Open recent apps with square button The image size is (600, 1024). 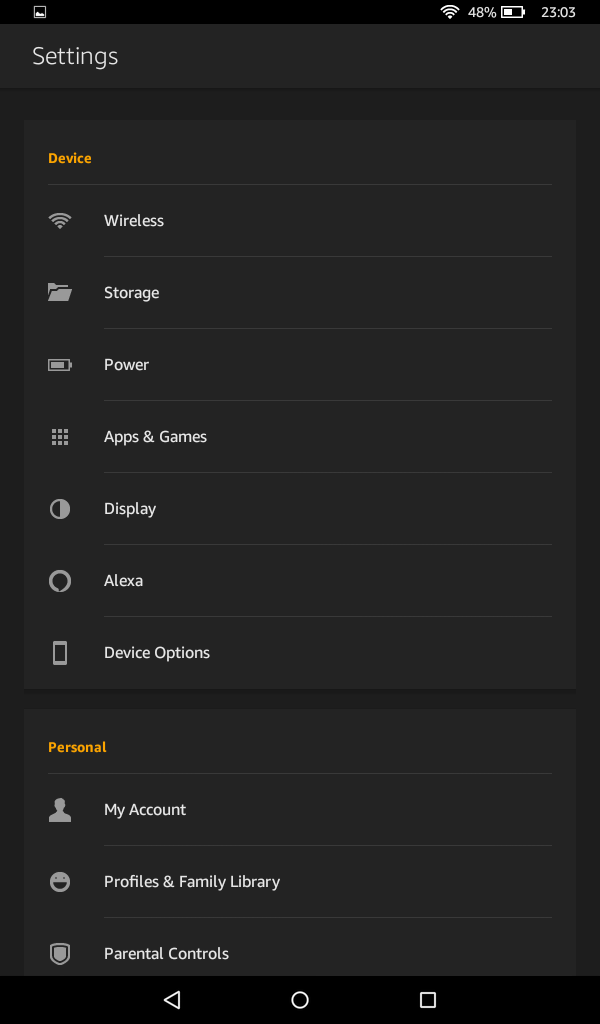428,1000
